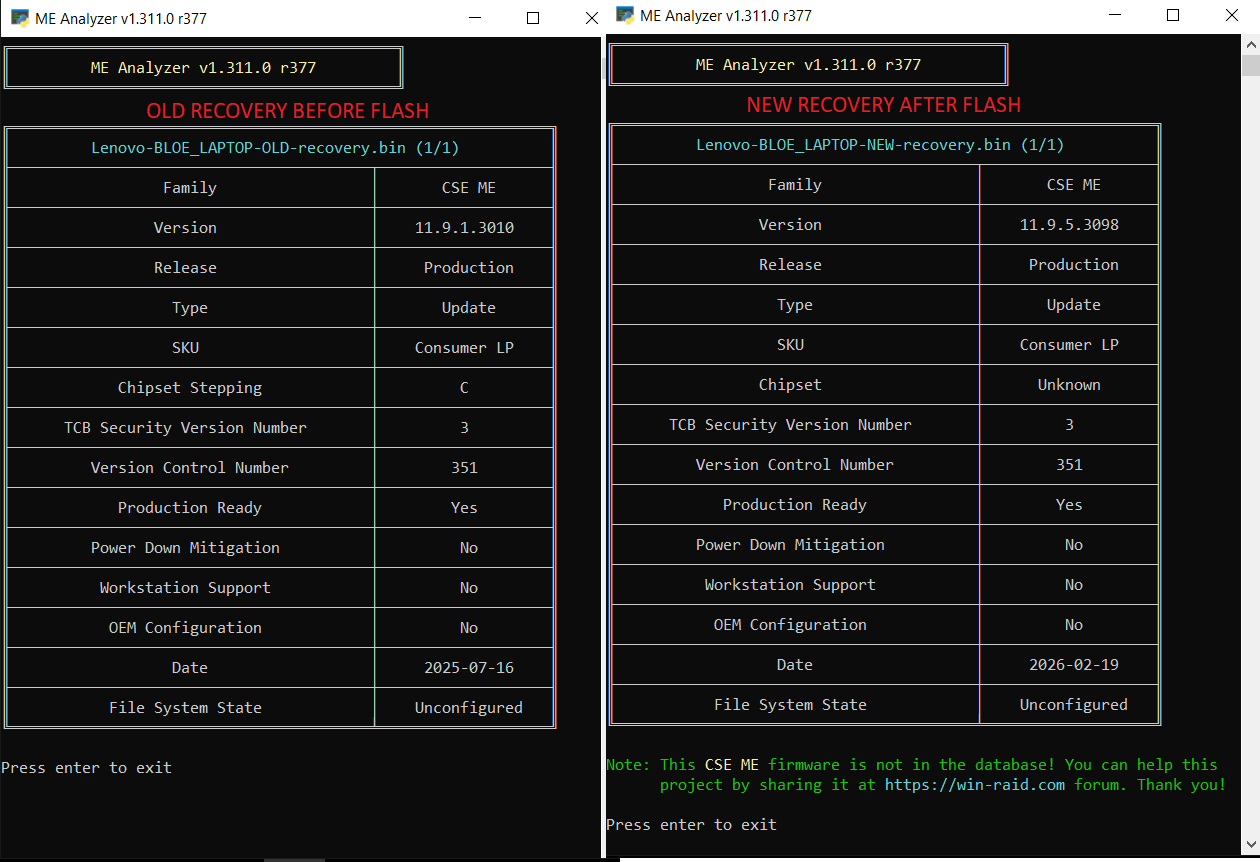Viewport: 1260px width, 862px height.
Task: Maximize the right ME Analyzer window
Action: (x=1173, y=15)
